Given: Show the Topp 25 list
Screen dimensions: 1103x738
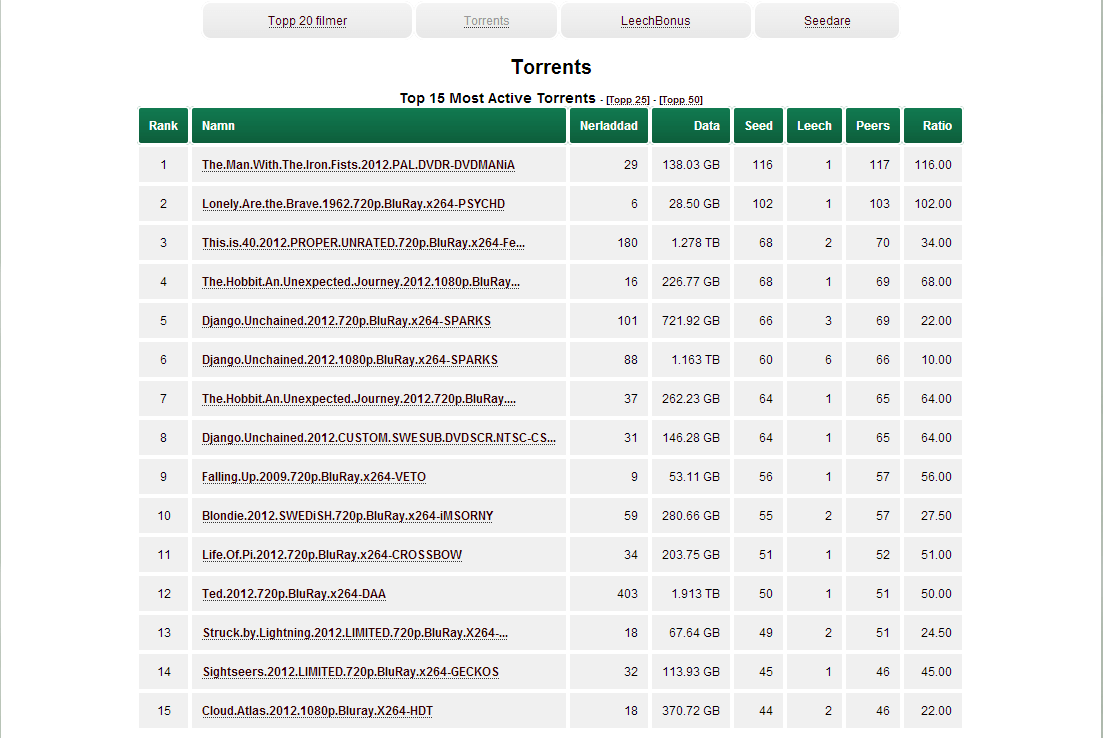Looking at the screenshot, I should coord(627,100).
